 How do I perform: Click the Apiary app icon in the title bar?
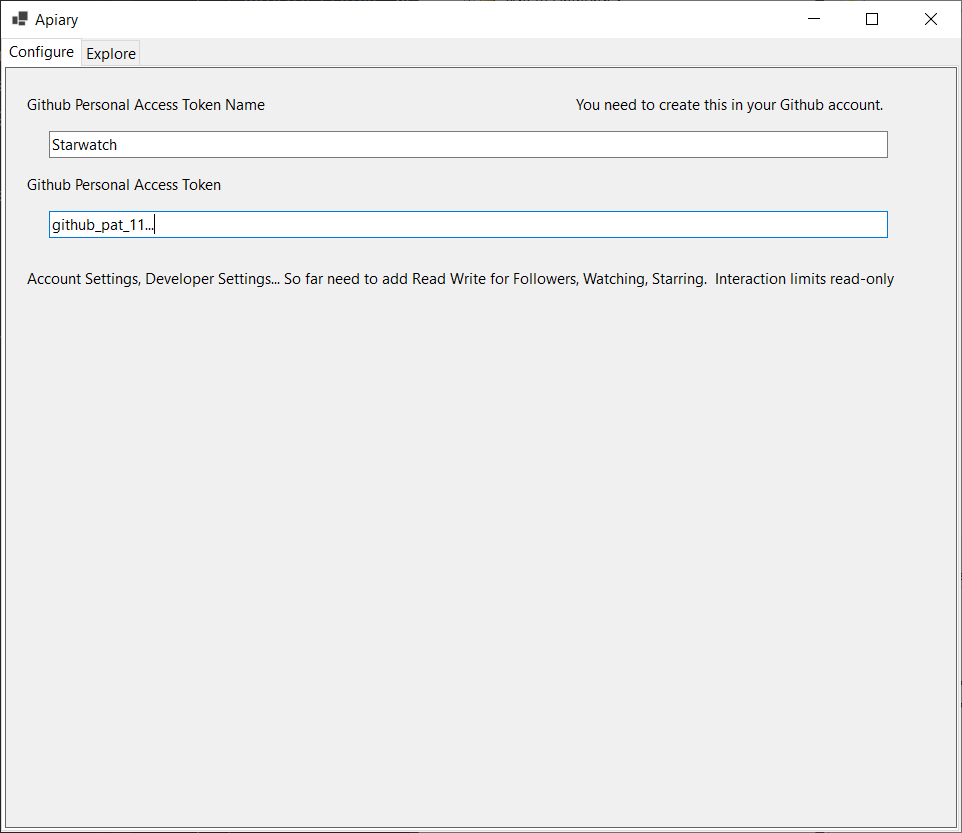pyautogui.click(x=17, y=19)
